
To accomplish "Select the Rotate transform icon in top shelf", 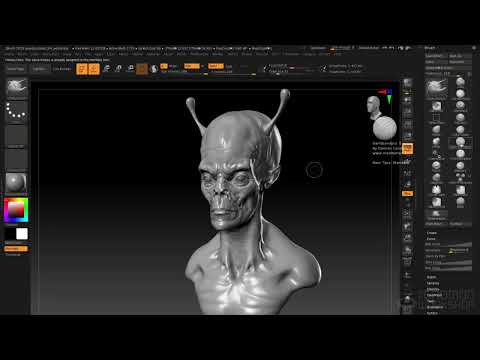I will click(130, 69).
